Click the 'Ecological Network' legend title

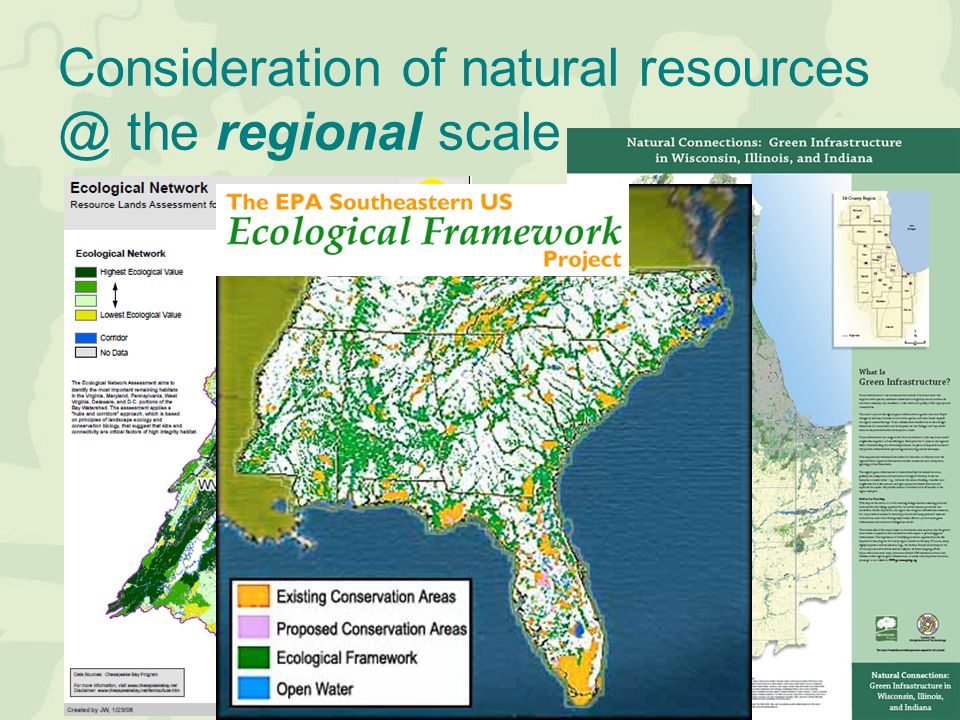[x=121, y=253]
